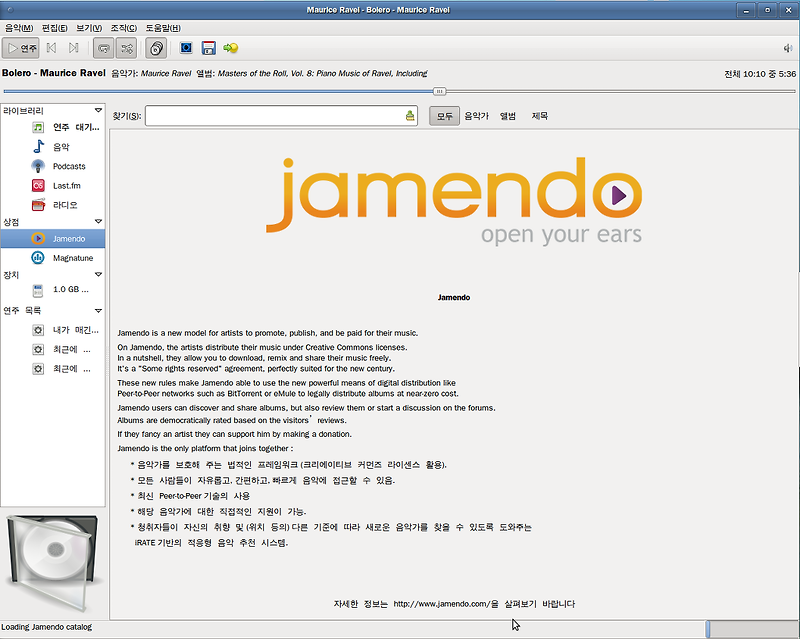Image resolution: width=800 pixels, height=639 pixels.
Task: Collapse the 장치 section
Action: tap(98, 275)
